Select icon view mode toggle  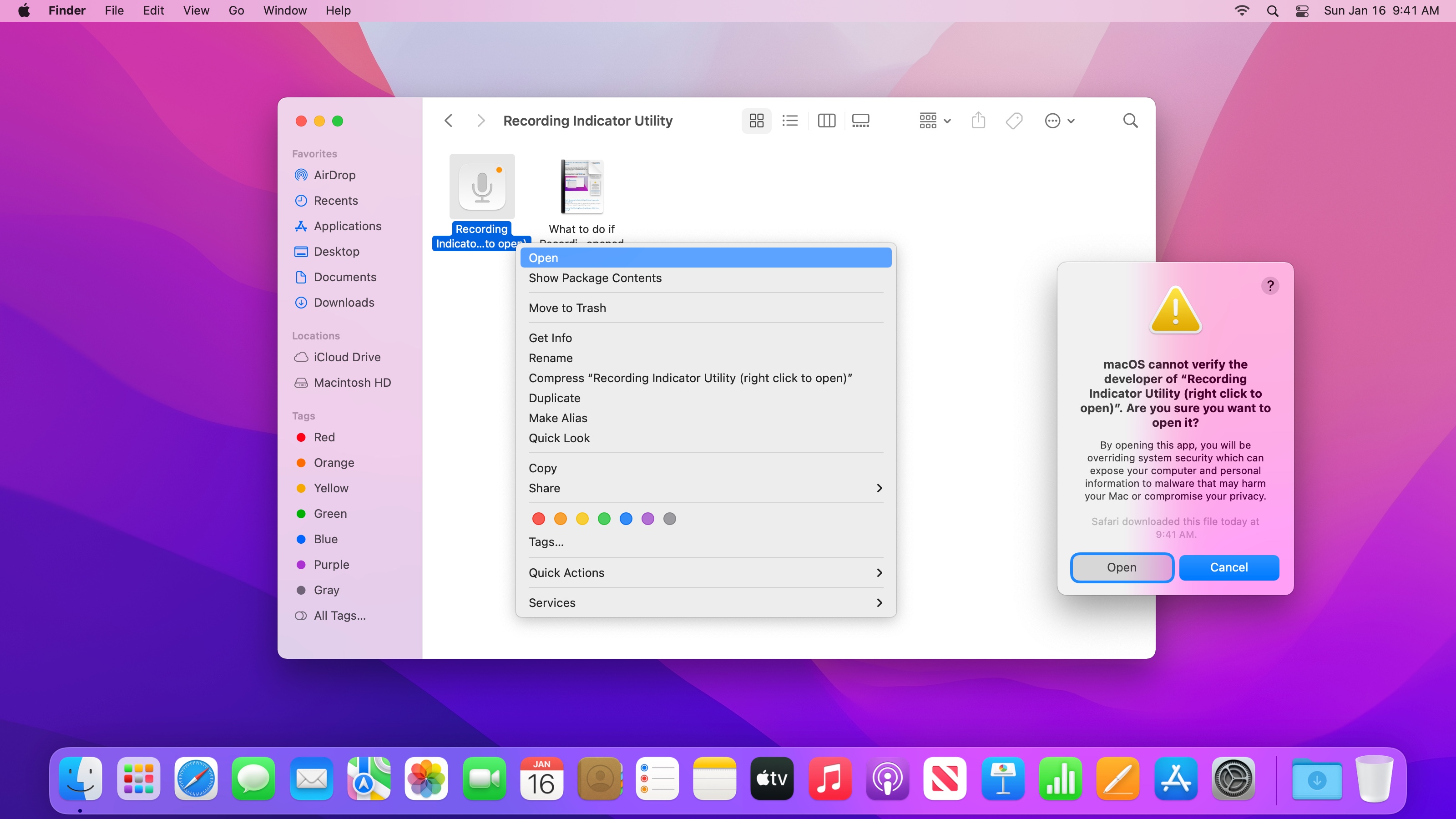click(x=756, y=121)
